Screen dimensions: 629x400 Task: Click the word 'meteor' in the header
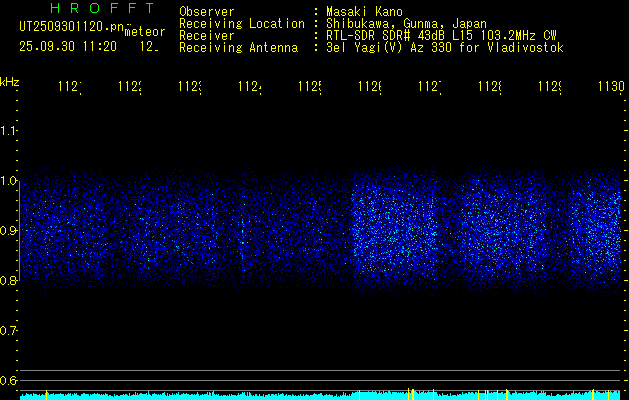144,32
